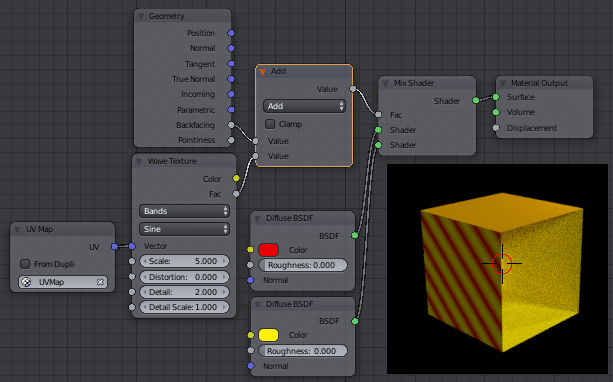Screen dimensions: 613x382
Task: Click the yellow color swatch
Action: [269, 335]
